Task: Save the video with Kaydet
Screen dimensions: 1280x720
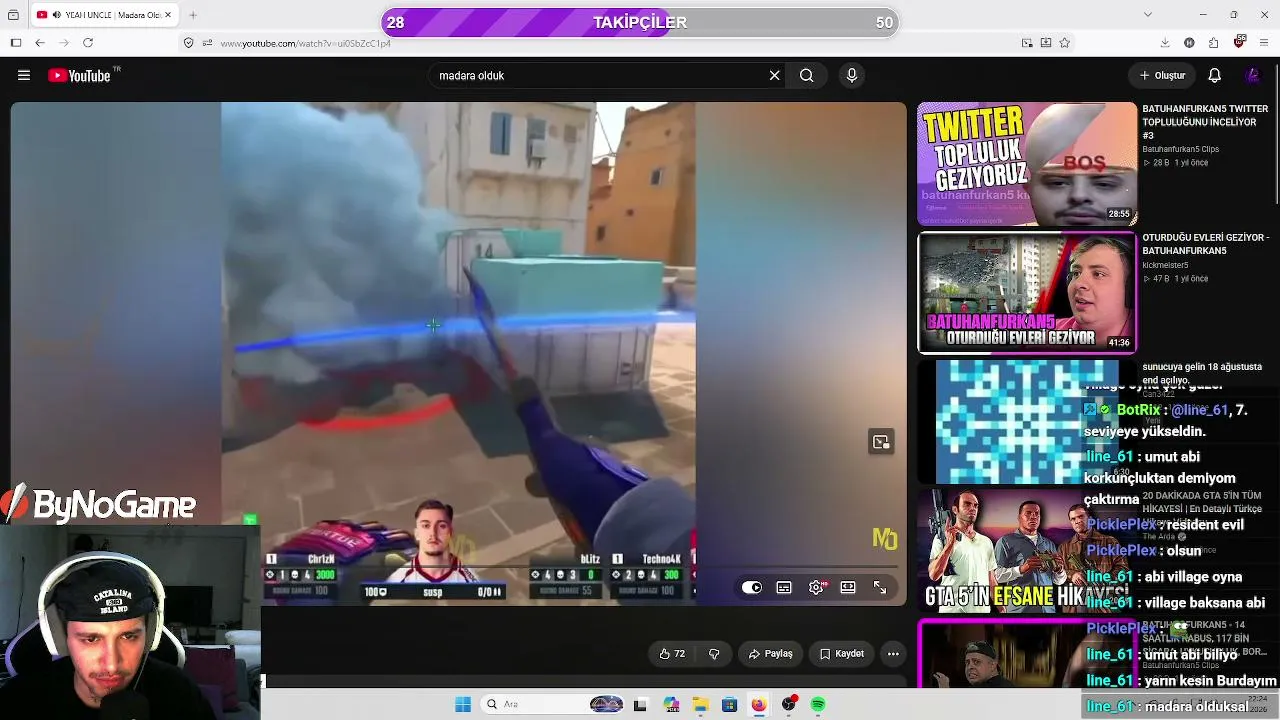Action: (842, 654)
